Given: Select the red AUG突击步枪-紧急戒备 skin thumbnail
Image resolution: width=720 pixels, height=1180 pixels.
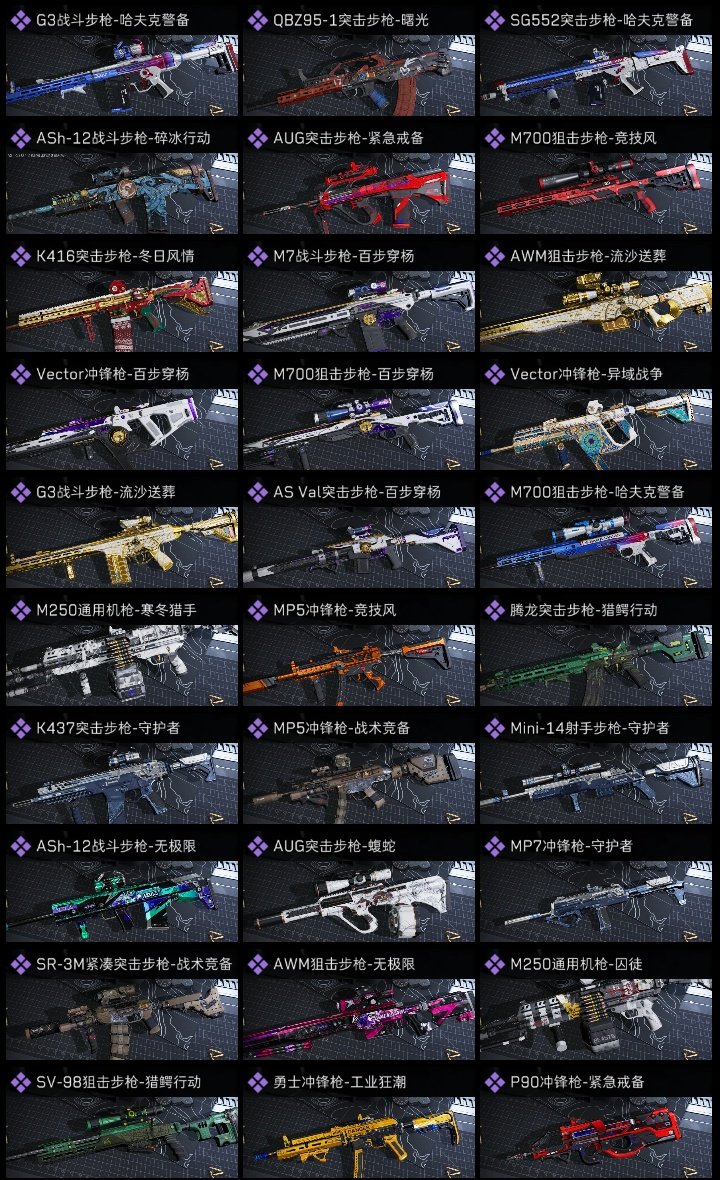Looking at the screenshot, I should pyautogui.click(x=359, y=193).
